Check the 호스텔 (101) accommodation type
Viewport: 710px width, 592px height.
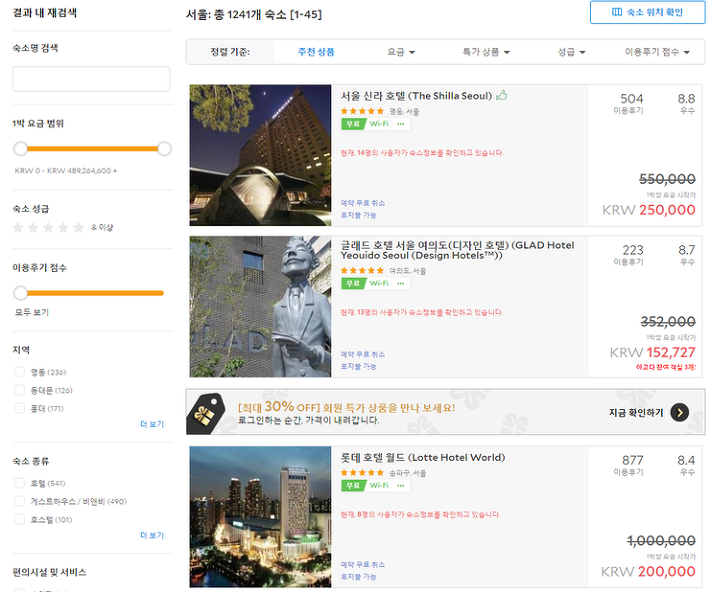point(19,519)
